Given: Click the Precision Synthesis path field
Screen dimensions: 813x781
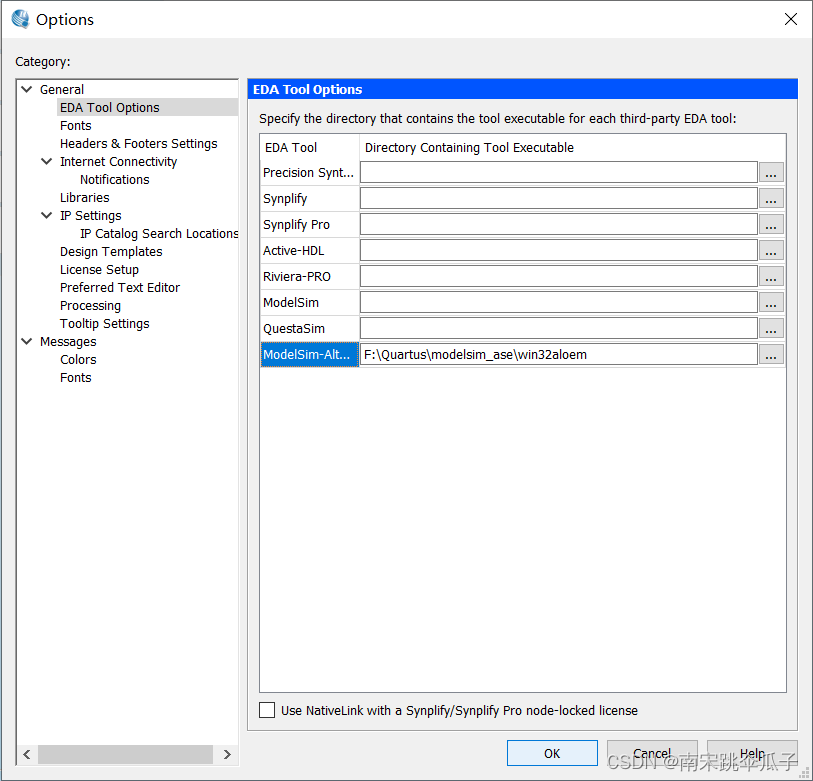Looking at the screenshot, I should pyautogui.click(x=559, y=172).
